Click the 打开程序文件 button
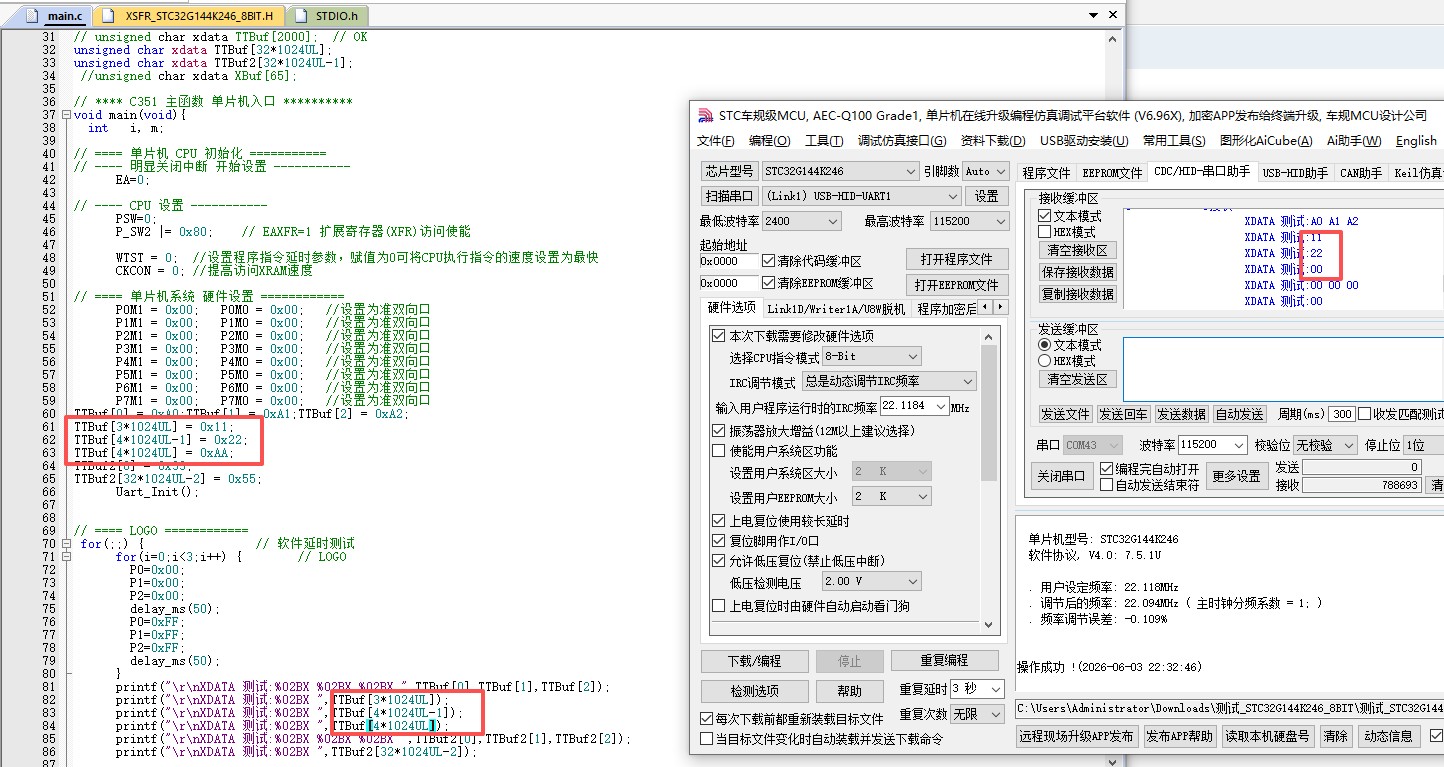This screenshot has width=1444, height=767. click(957, 260)
